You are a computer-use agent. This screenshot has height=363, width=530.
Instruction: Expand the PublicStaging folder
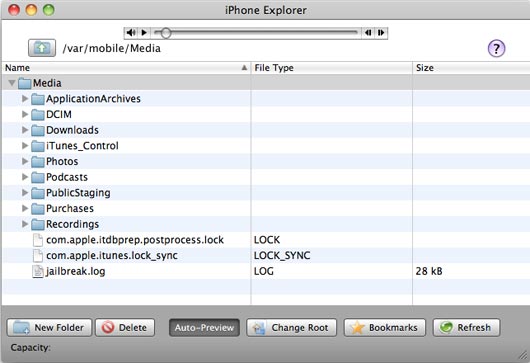pos(25,193)
